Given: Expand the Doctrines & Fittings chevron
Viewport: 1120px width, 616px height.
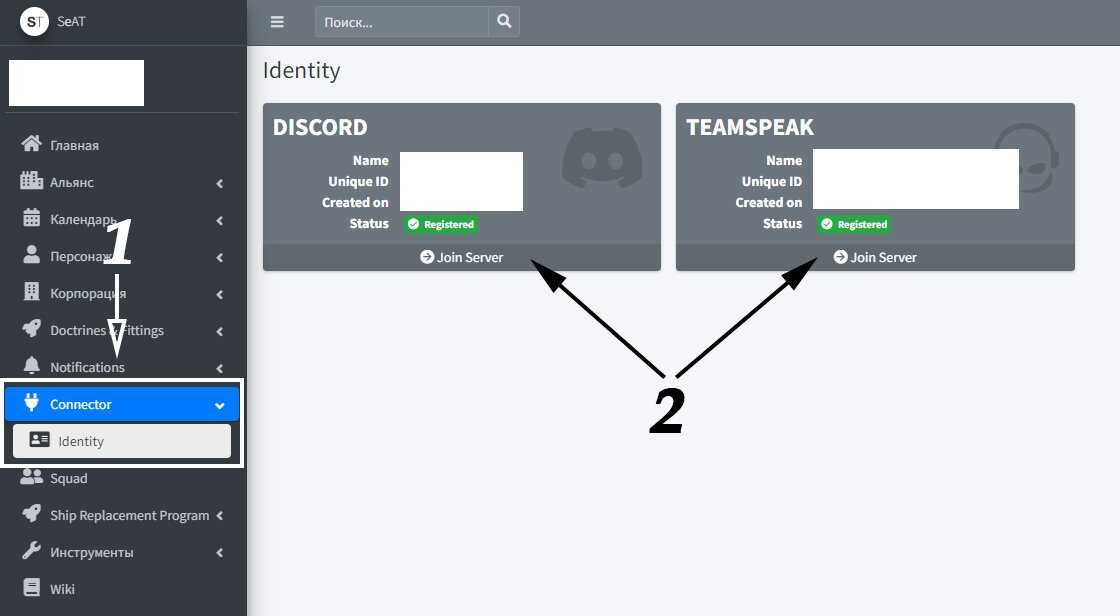Looking at the screenshot, I should coord(219,332).
